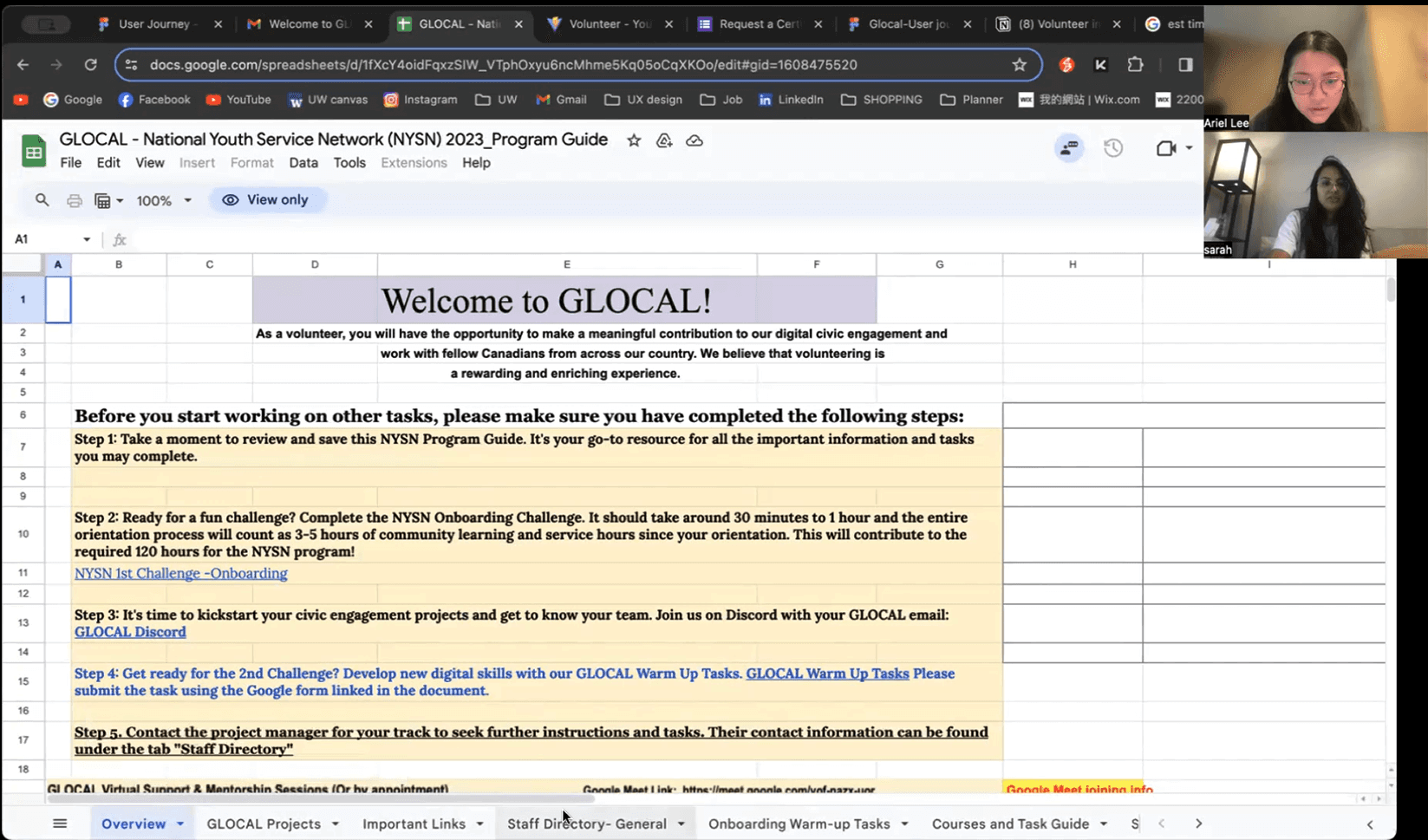Collapse the side panel arrow at bottom right
1428x840 pixels.
pyautogui.click(x=1370, y=824)
